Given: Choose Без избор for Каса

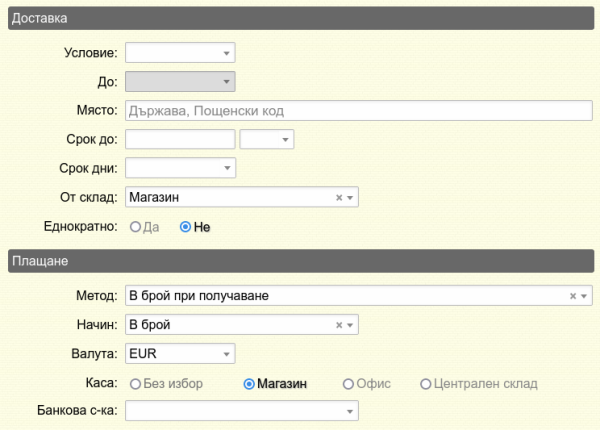Looking at the screenshot, I should (x=135, y=384).
